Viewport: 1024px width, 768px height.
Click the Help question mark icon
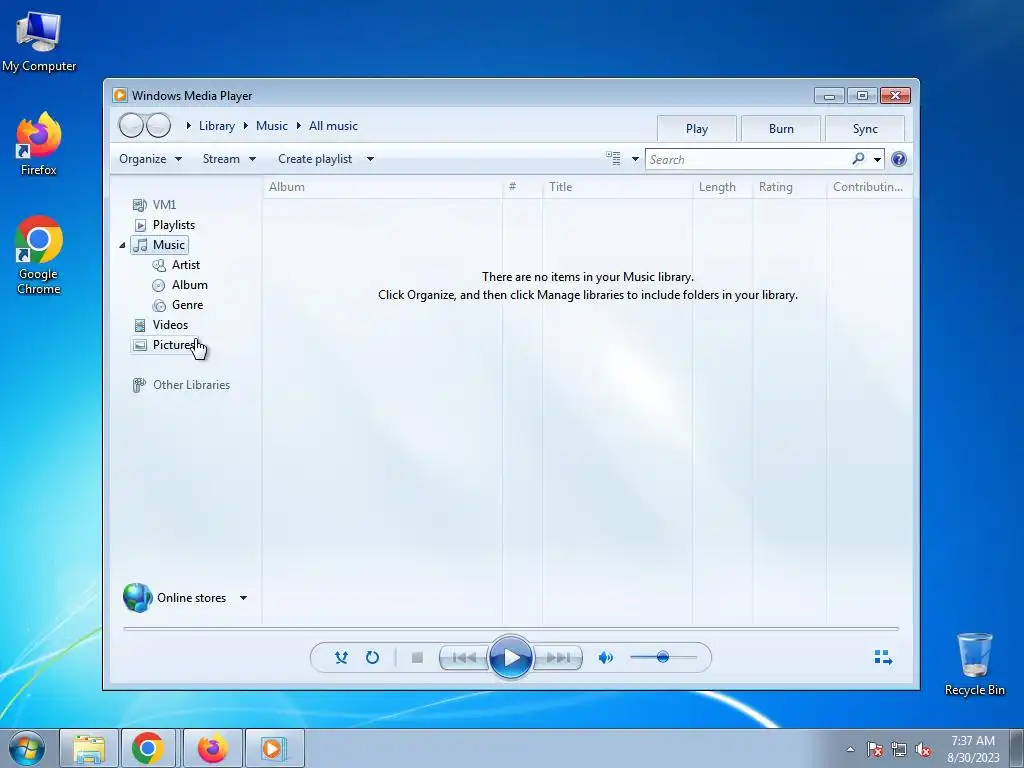899,159
